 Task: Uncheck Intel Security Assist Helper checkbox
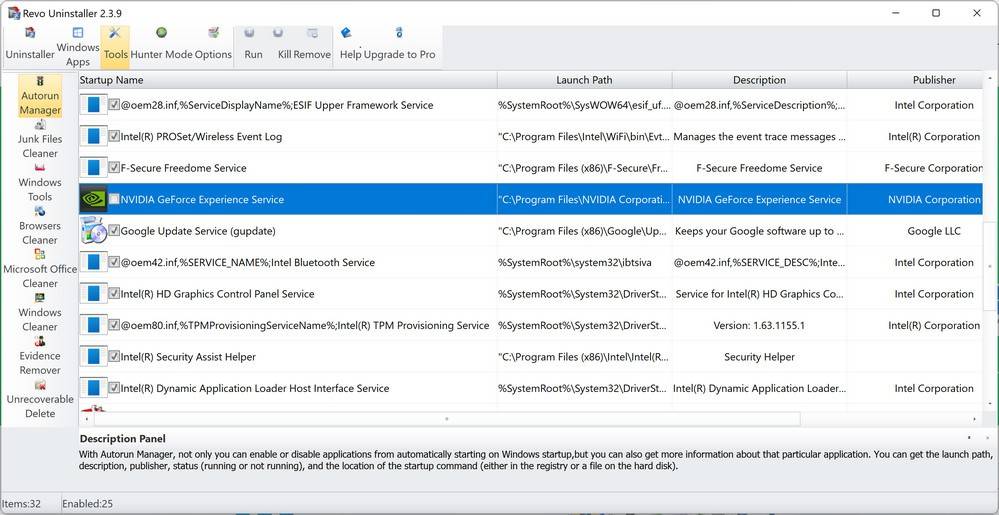click(x=114, y=357)
